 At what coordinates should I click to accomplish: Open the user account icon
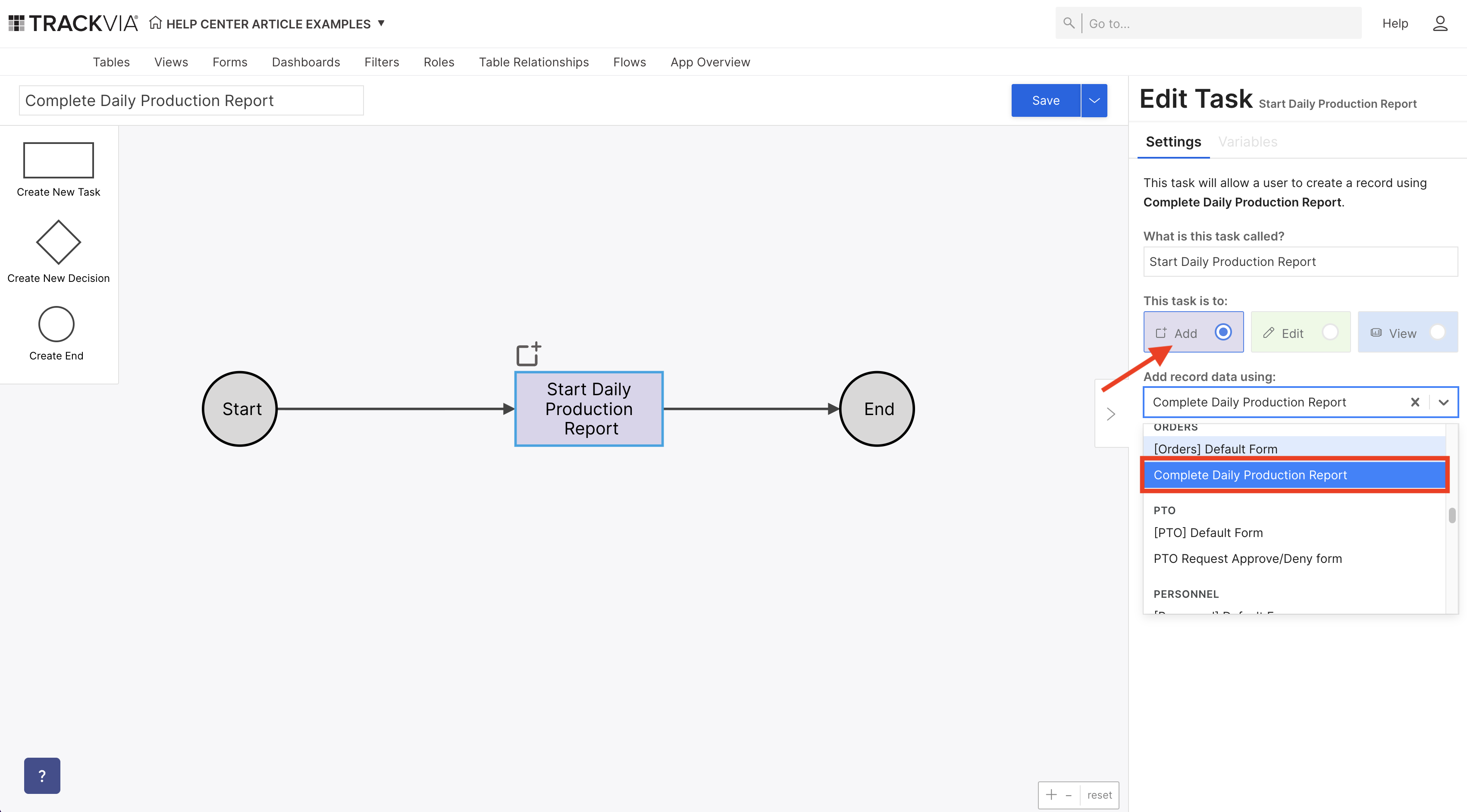click(1440, 23)
